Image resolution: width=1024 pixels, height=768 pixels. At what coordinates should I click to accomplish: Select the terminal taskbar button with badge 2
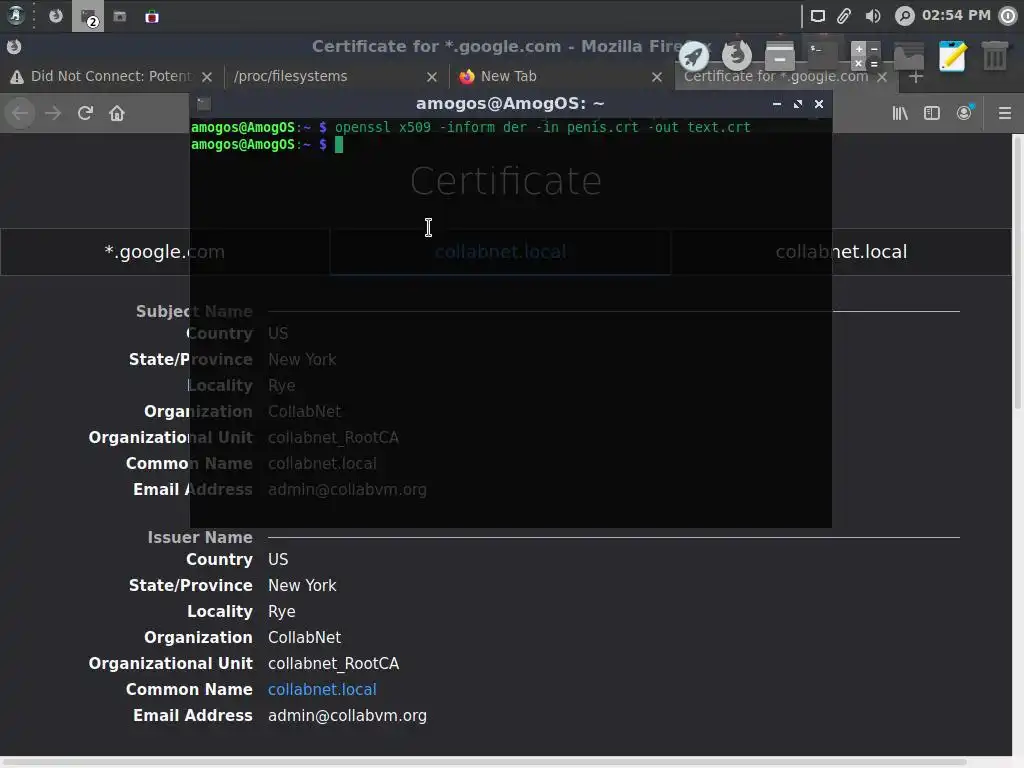tap(88, 17)
